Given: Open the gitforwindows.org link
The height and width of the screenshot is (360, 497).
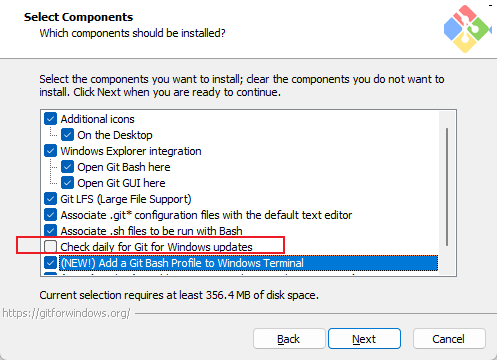Looking at the screenshot, I should pyautogui.click(x=66, y=313).
